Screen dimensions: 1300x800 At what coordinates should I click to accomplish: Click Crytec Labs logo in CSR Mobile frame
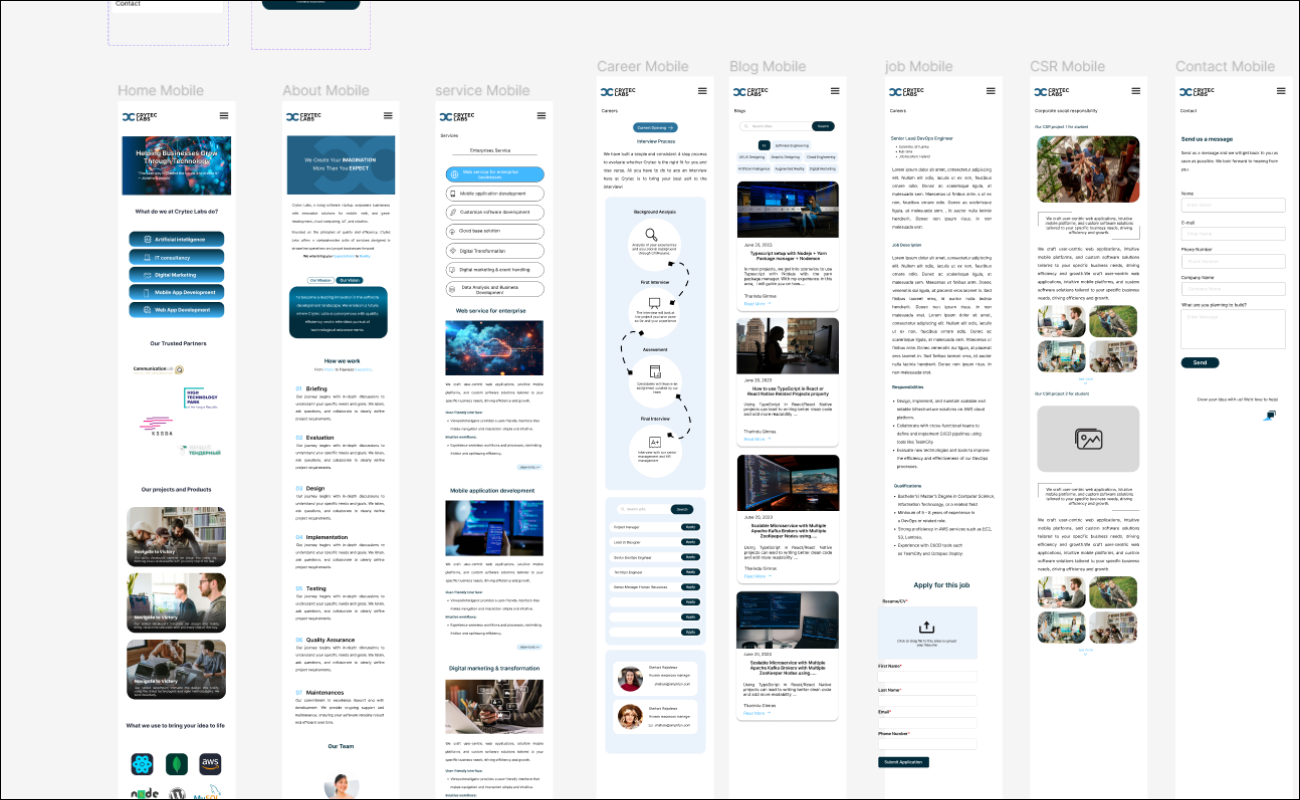(x=1051, y=92)
